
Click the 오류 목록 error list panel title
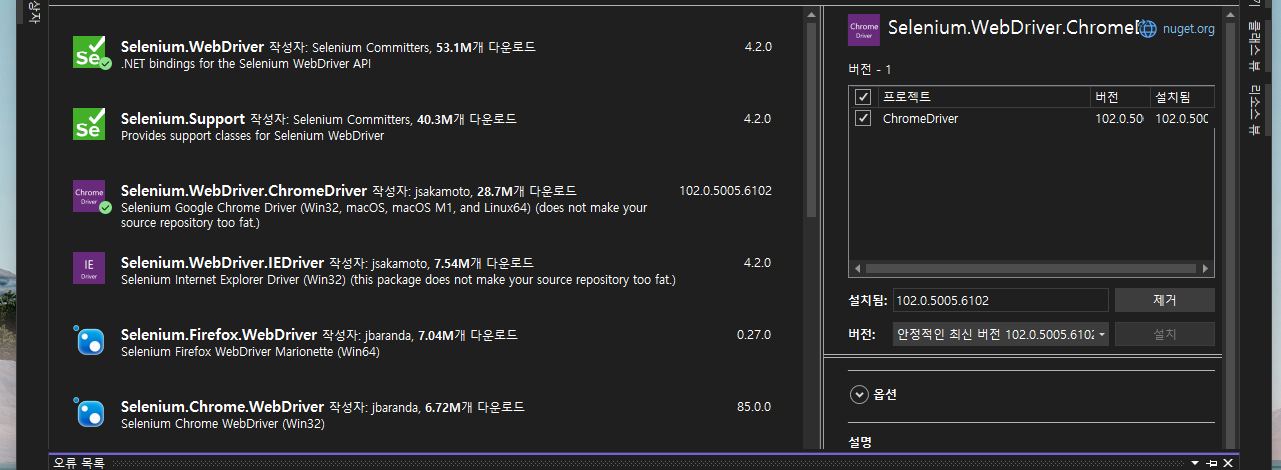coord(79,463)
